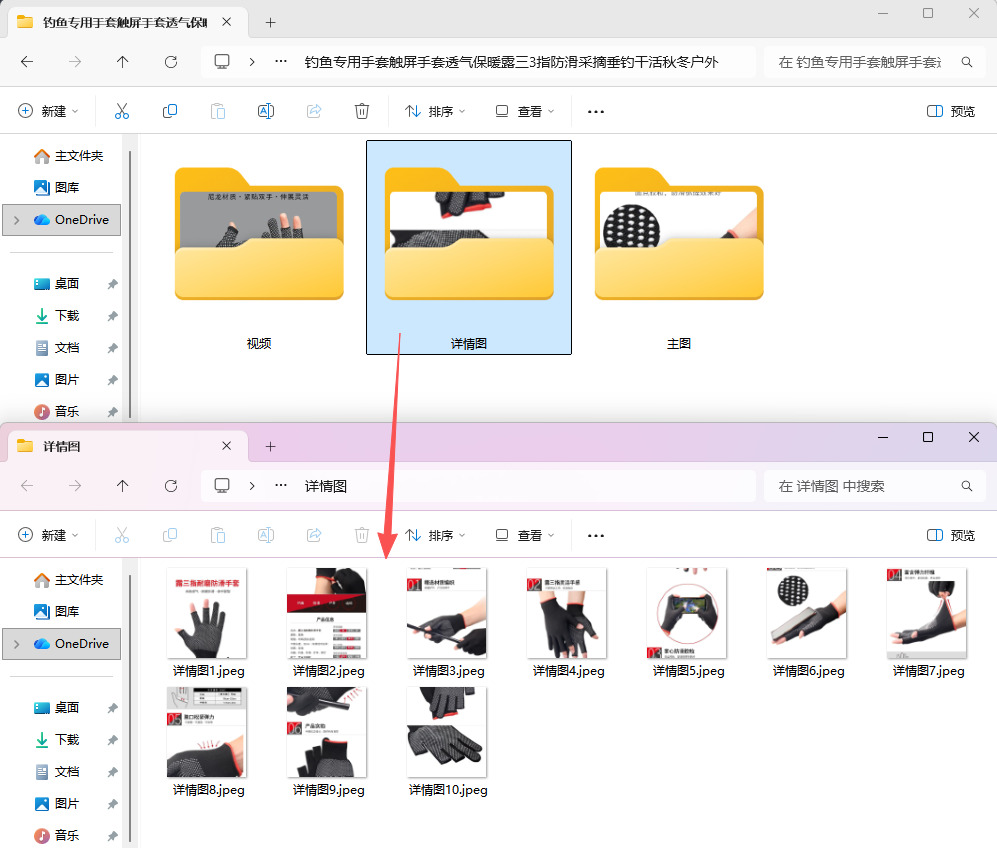Add a new tab beside the 详情图 tab
Viewport: 997px width, 848px height.
point(270,446)
